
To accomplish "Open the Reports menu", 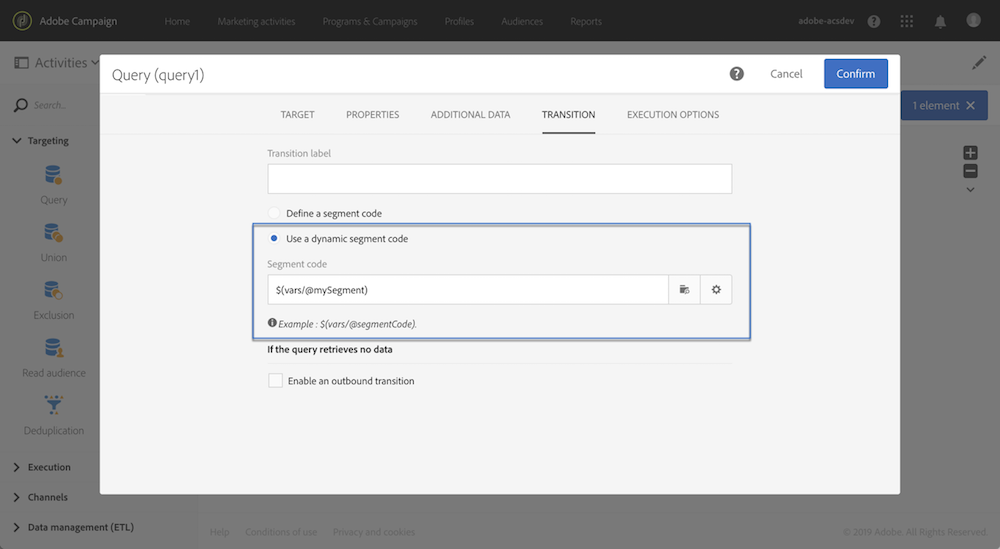I will point(586,21).
